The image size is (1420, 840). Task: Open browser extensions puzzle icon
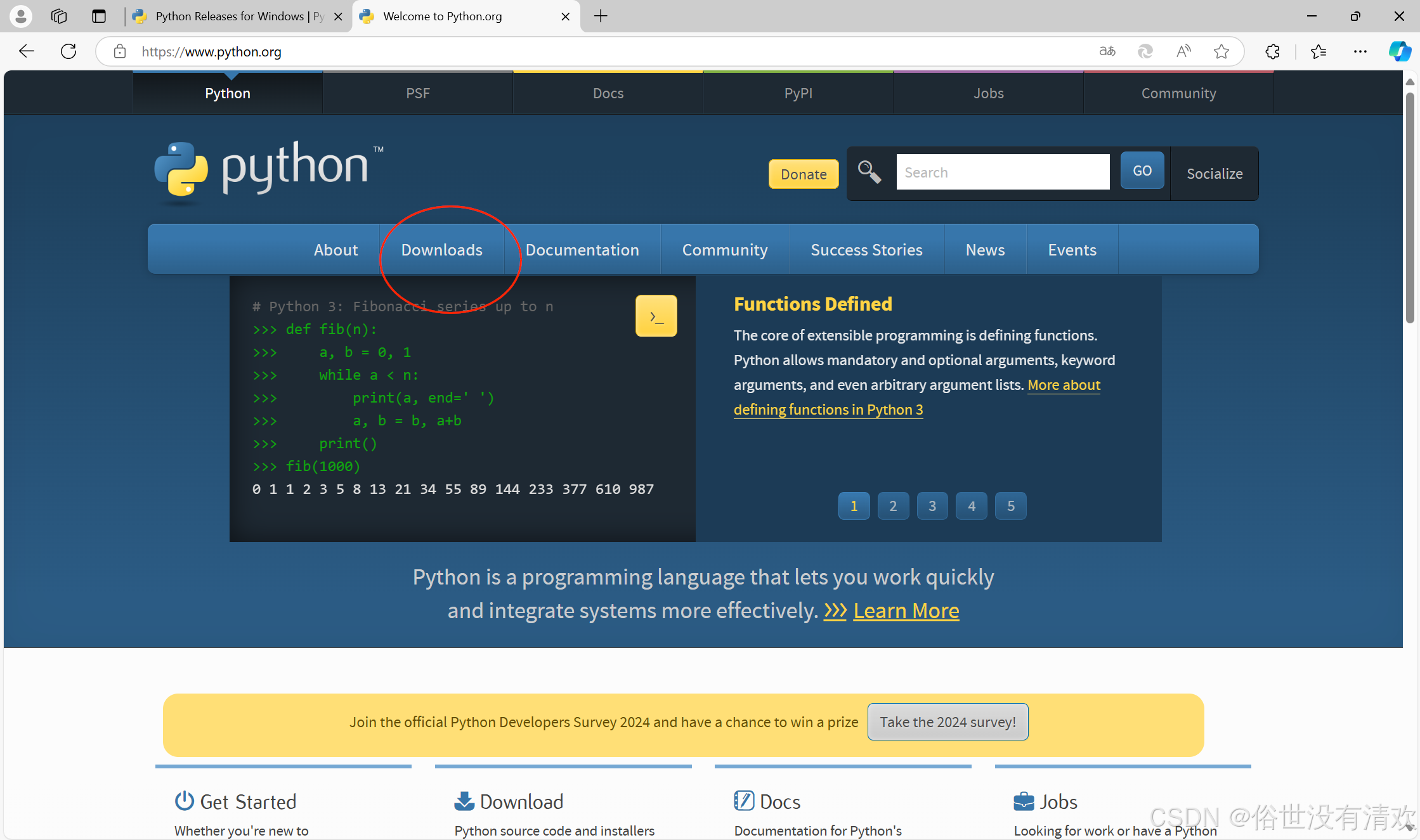[x=1272, y=51]
